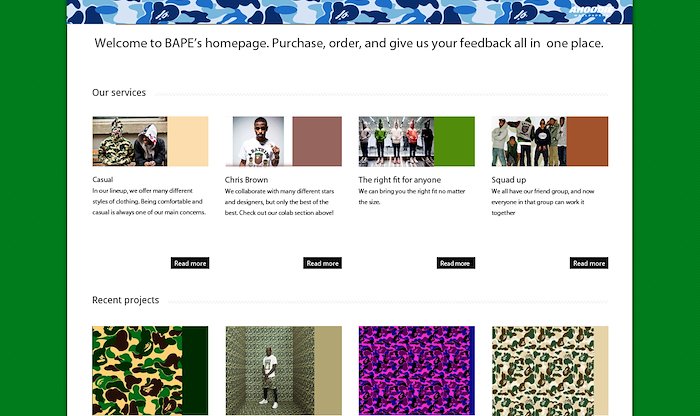Open Read more for The right fit
Viewport: 700px width, 416px height.
point(455,263)
